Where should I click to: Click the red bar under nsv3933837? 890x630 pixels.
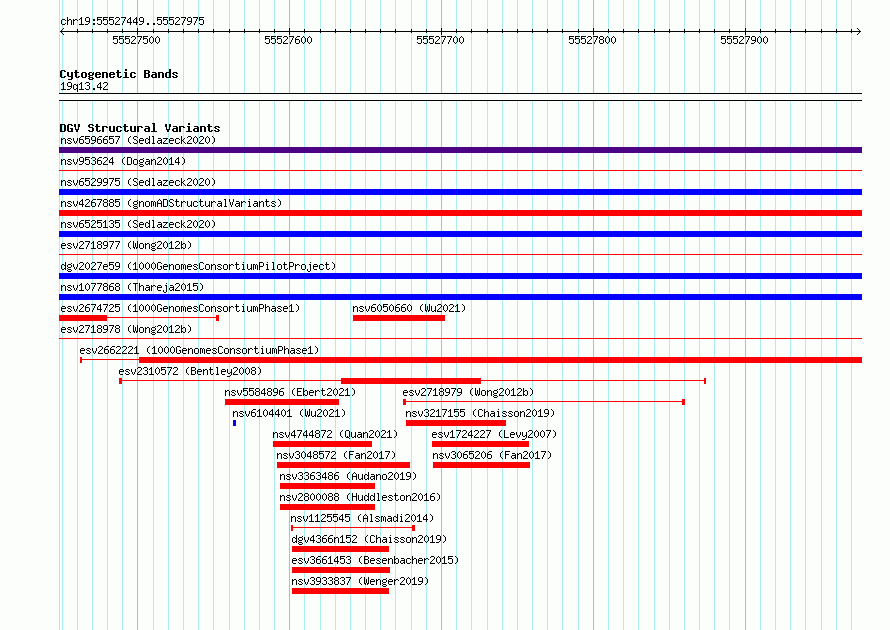(x=341, y=591)
